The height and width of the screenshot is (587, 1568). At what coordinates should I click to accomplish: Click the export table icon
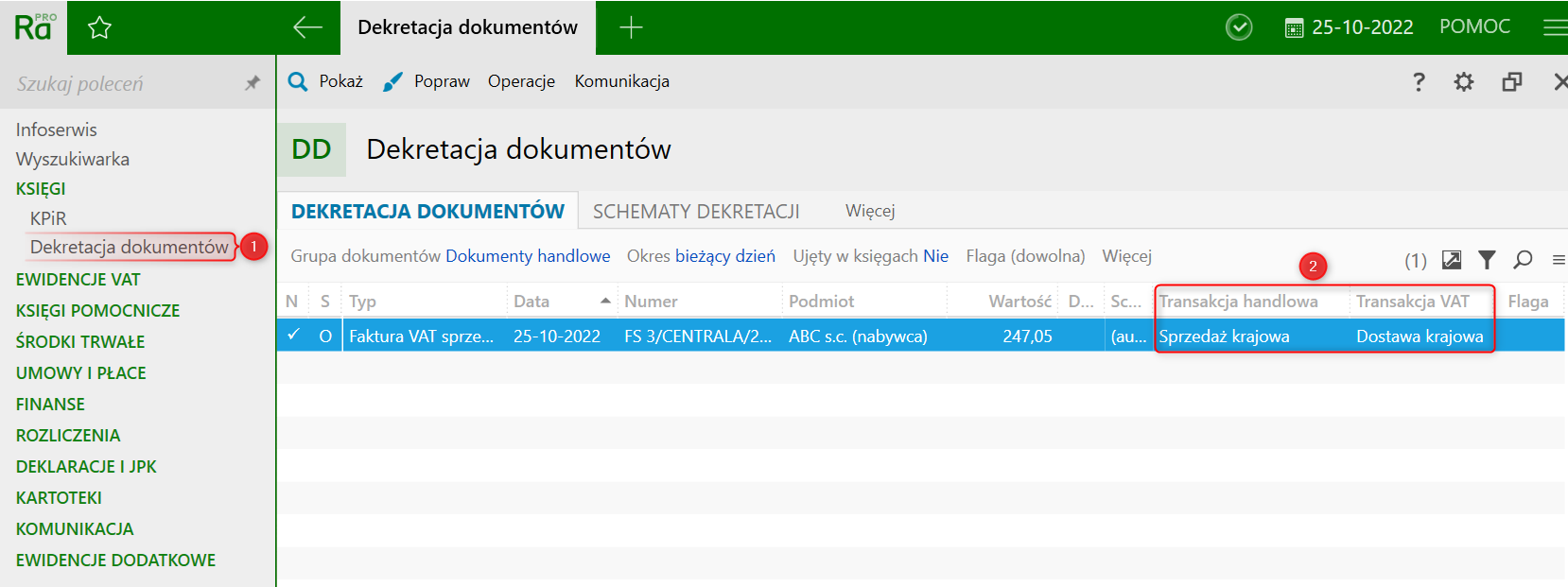(x=1452, y=259)
